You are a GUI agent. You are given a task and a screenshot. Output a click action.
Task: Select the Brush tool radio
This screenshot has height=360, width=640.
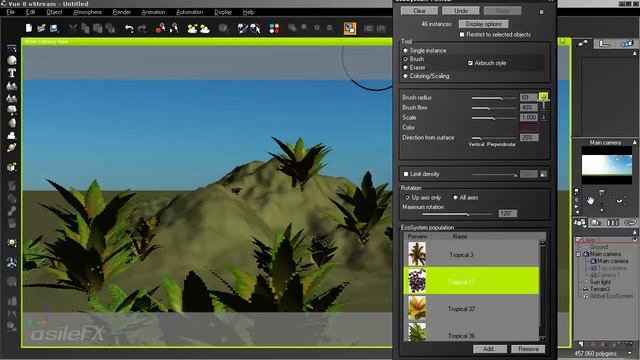click(406, 59)
